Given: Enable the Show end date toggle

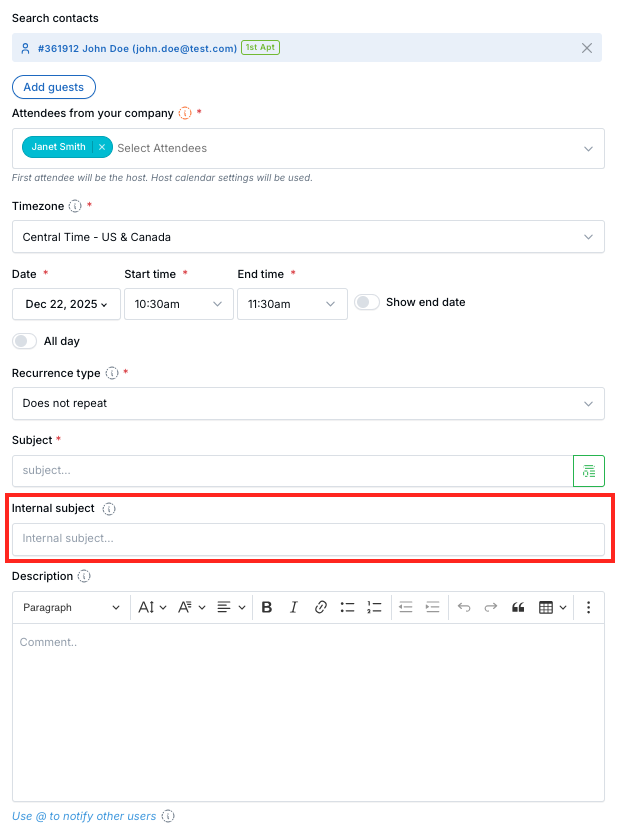Looking at the screenshot, I should [x=364, y=302].
